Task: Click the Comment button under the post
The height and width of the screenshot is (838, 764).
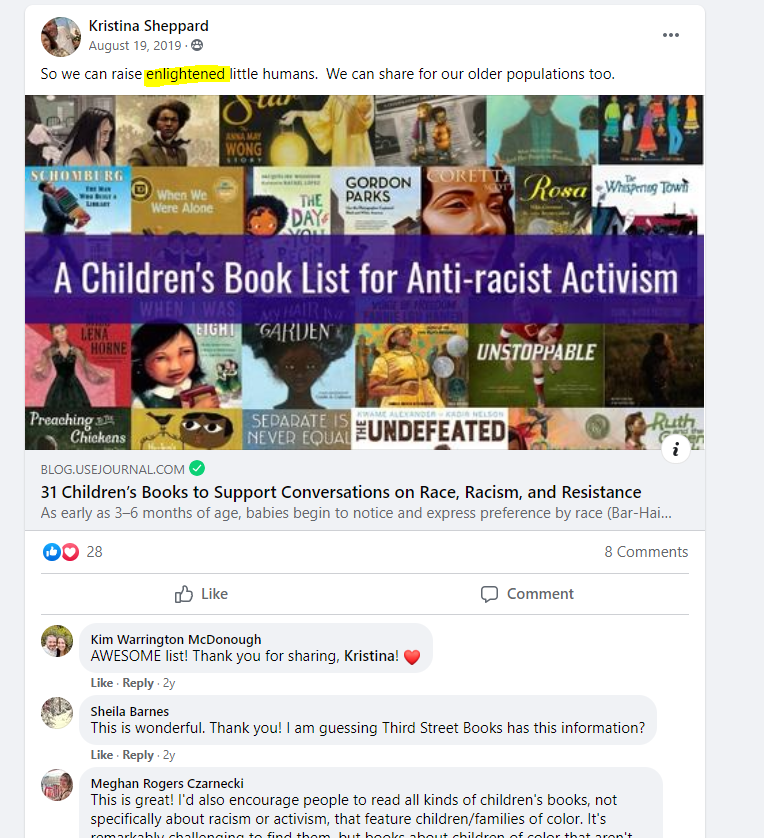Action: [527, 594]
